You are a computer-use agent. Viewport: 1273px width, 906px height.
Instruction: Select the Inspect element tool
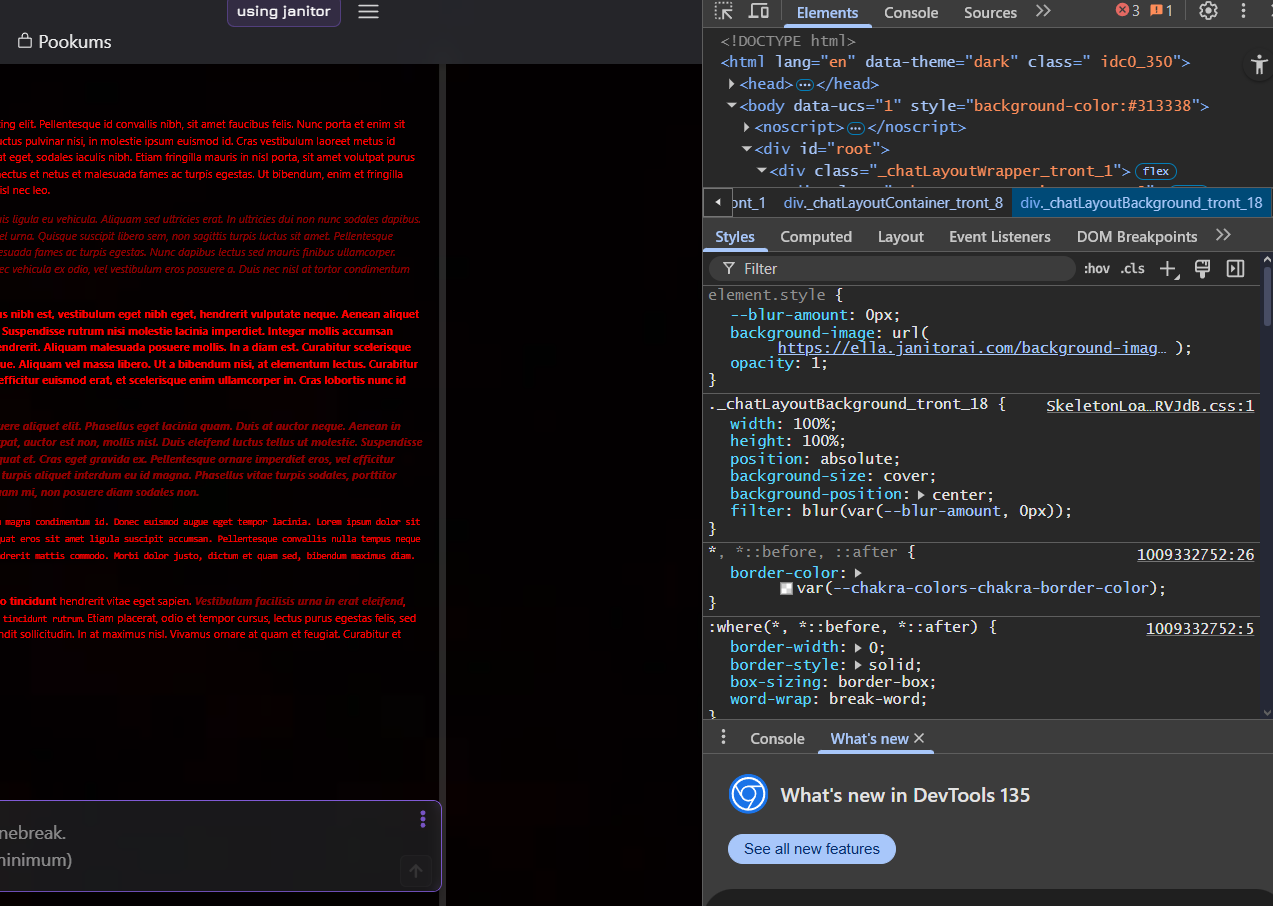pos(722,12)
